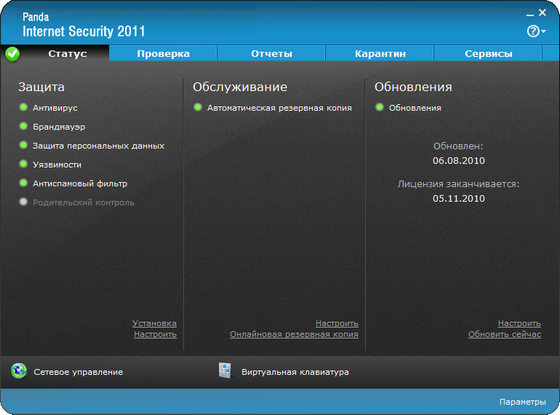Click the green dot beside Уязвимости
This screenshot has height=415, width=560.
click(x=23, y=164)
